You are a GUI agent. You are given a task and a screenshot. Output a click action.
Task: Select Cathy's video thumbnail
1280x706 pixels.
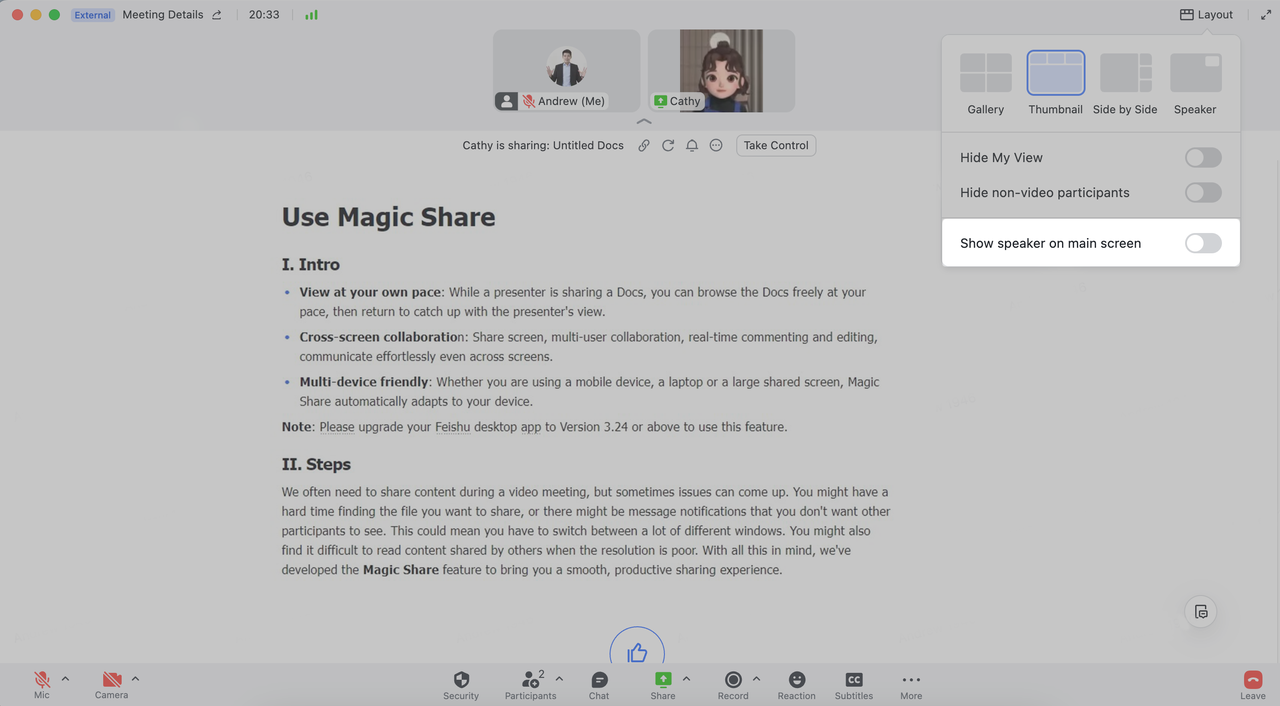click(721, 70)
